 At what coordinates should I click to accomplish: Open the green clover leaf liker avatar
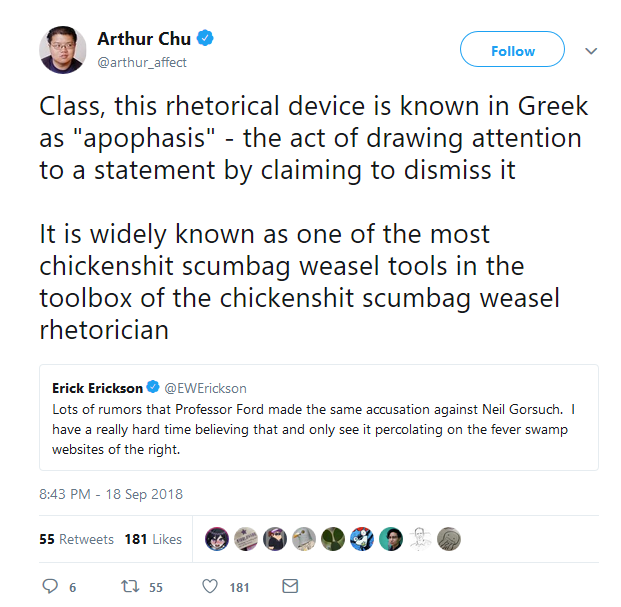[x=333, y=539]
